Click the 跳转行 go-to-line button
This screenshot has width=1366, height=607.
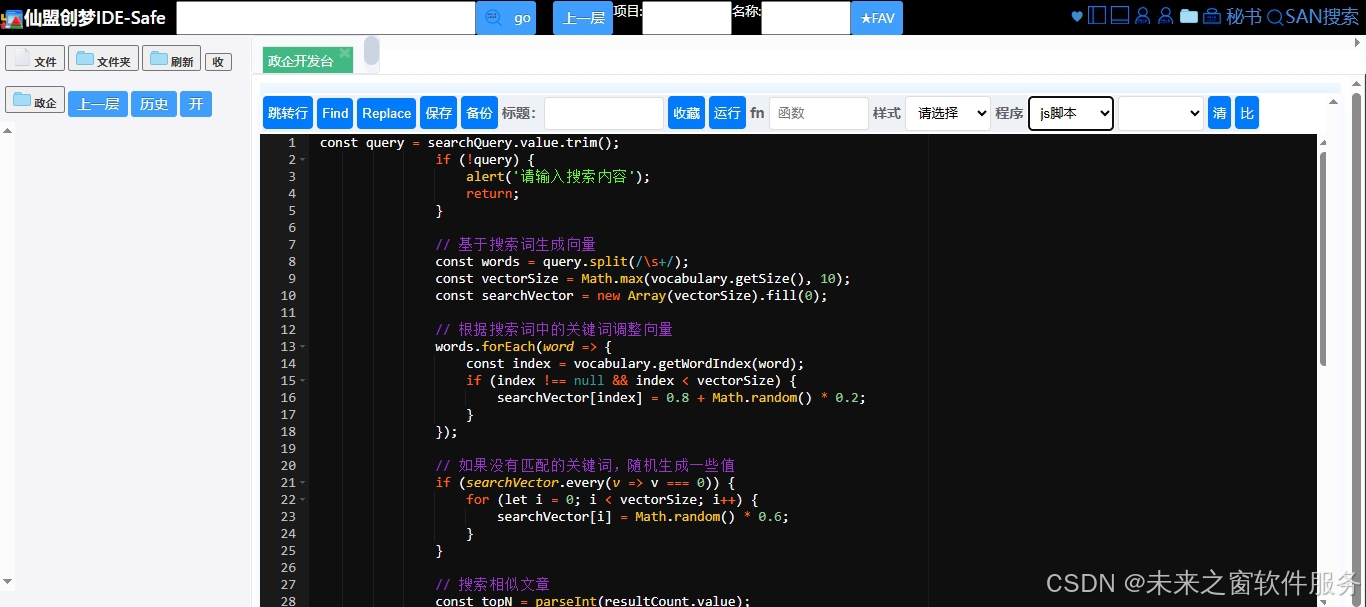tap(288, 113)
